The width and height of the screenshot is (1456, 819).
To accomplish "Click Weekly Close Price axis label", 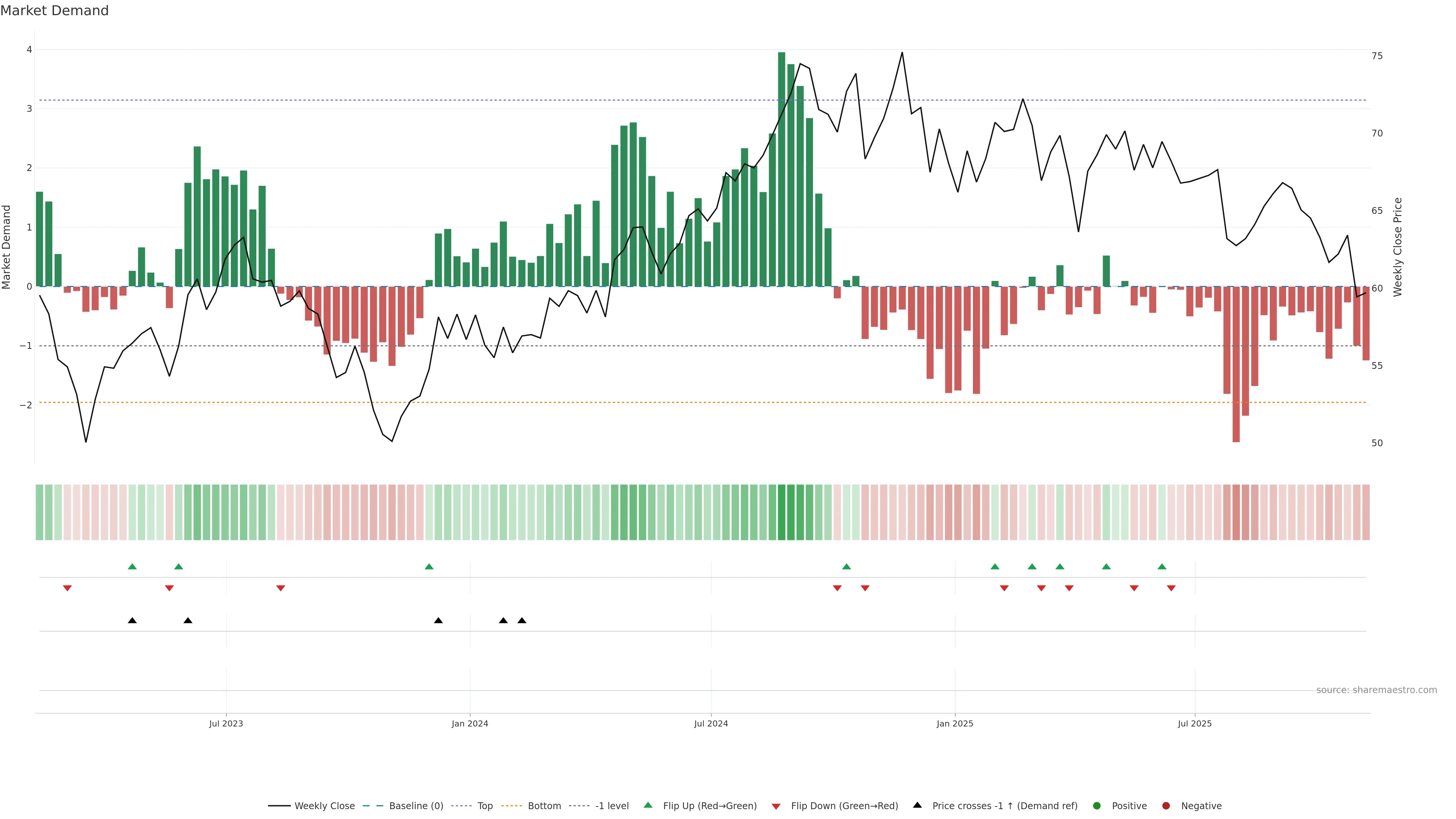I will pos(1398,247).
